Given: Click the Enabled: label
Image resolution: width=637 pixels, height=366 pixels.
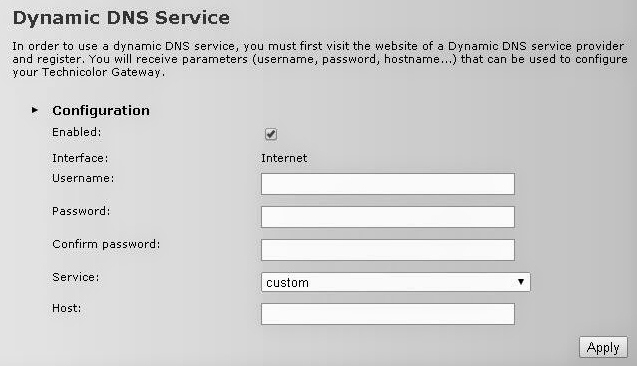Looking at the screenshot, I should (x=76, y=132).
